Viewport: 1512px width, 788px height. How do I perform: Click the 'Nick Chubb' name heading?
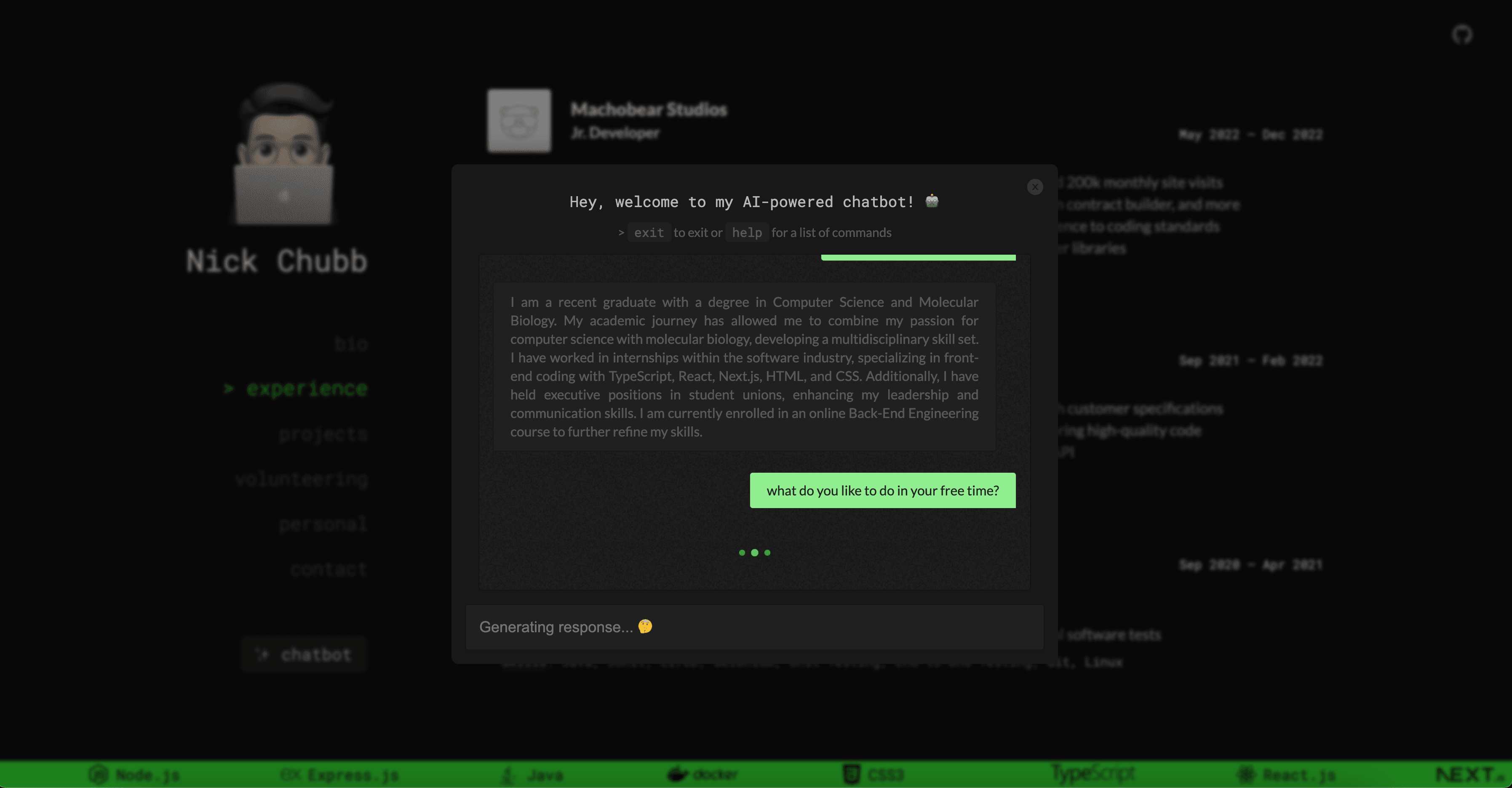pyautogui.click(x=276, y=261)
